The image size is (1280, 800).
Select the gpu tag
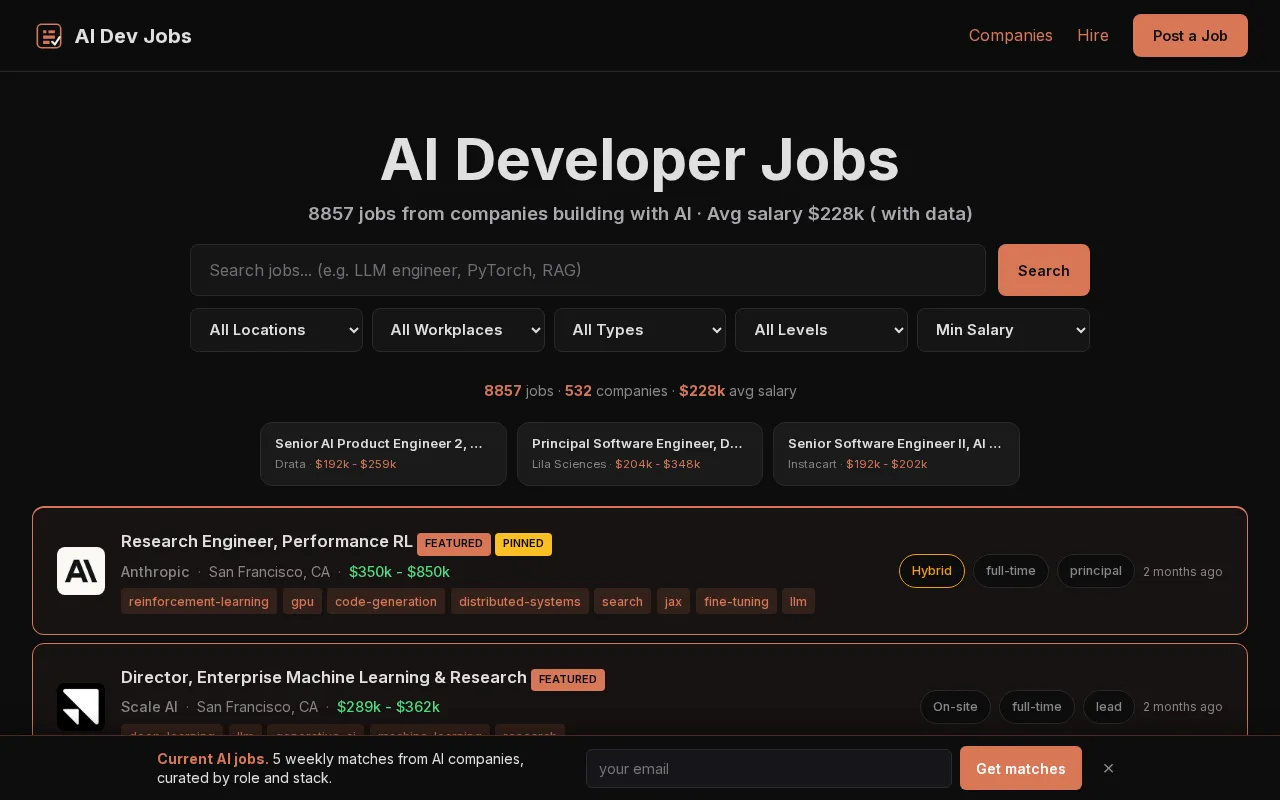click(302, 601)
